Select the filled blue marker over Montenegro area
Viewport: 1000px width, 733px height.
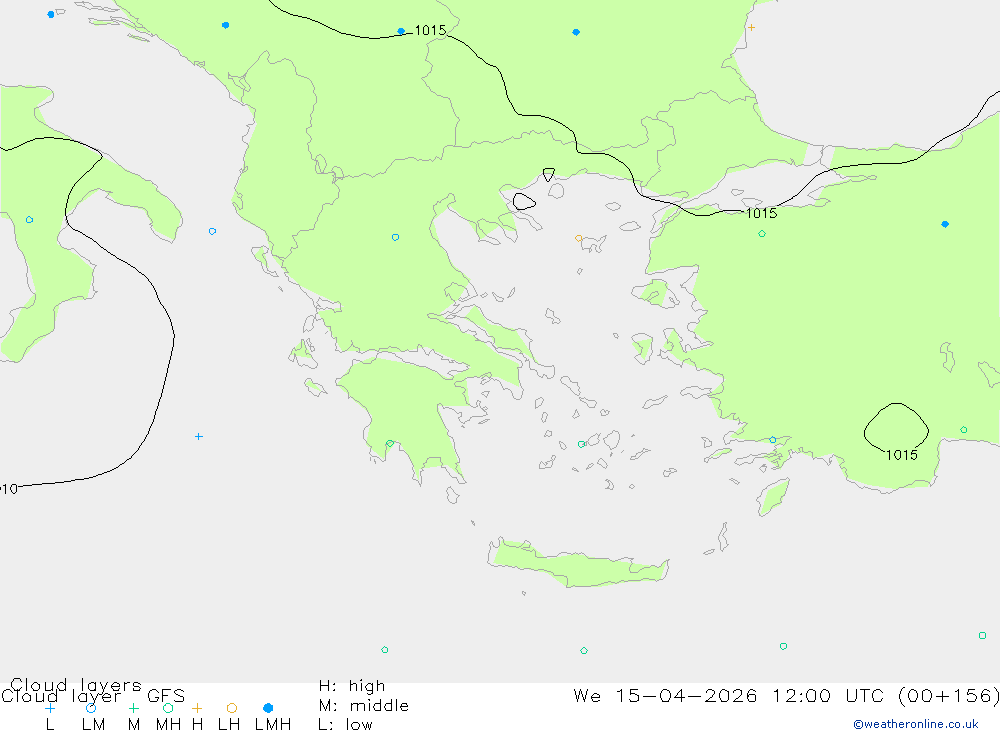point(225,26)
